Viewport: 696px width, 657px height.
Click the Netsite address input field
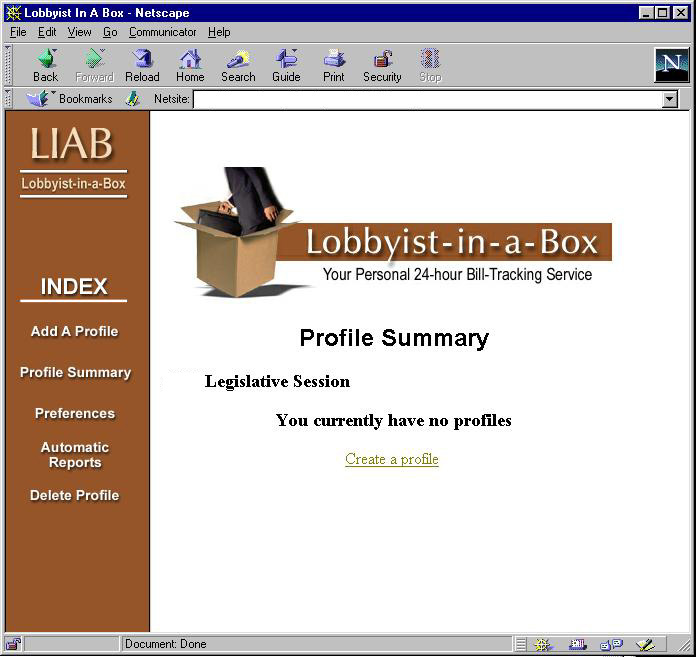(x=427, y=99)
